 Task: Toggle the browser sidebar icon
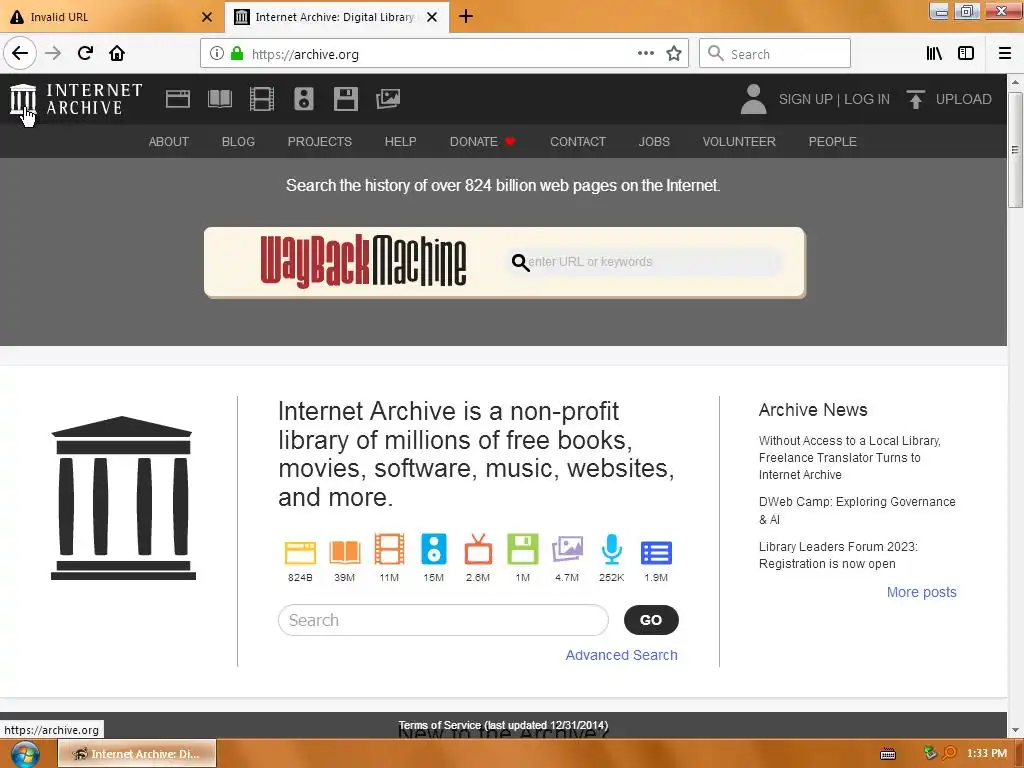[x=966, y=54]
